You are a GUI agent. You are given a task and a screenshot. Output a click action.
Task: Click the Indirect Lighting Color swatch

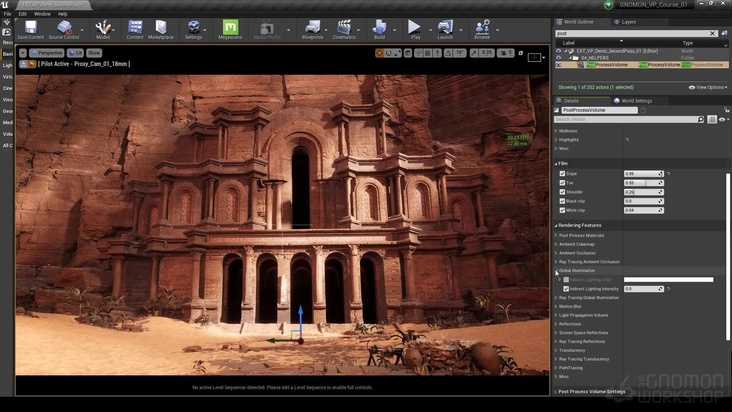pyautogui.click(x=668, y=280)
